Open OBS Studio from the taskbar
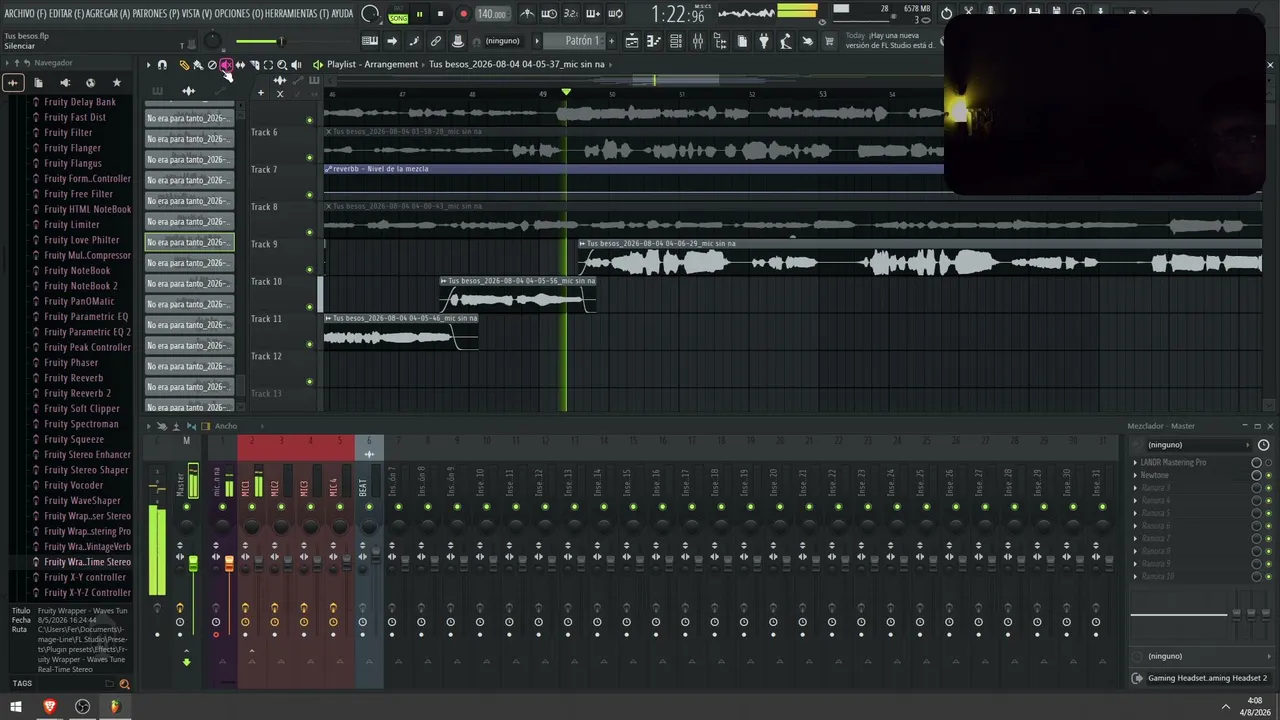 [83, 707]
